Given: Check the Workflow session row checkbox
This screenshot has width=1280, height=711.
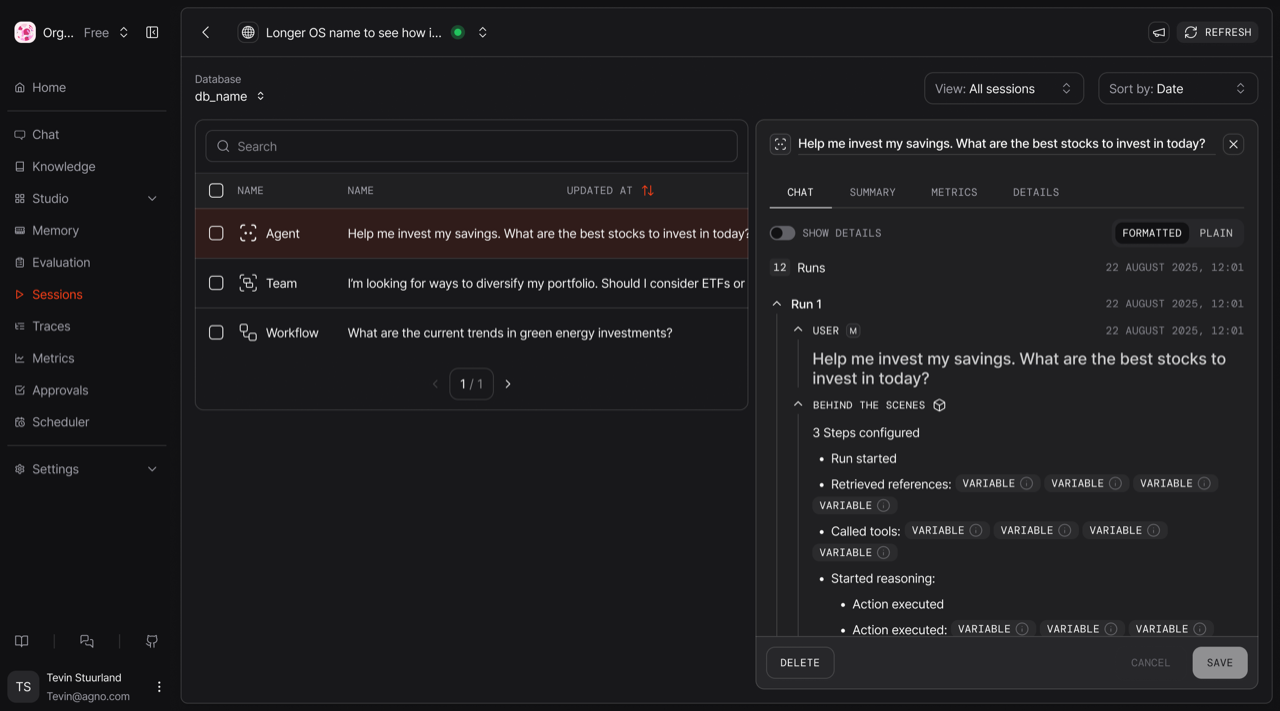Looking at the screenshot, I should click(x=216, y=333).
